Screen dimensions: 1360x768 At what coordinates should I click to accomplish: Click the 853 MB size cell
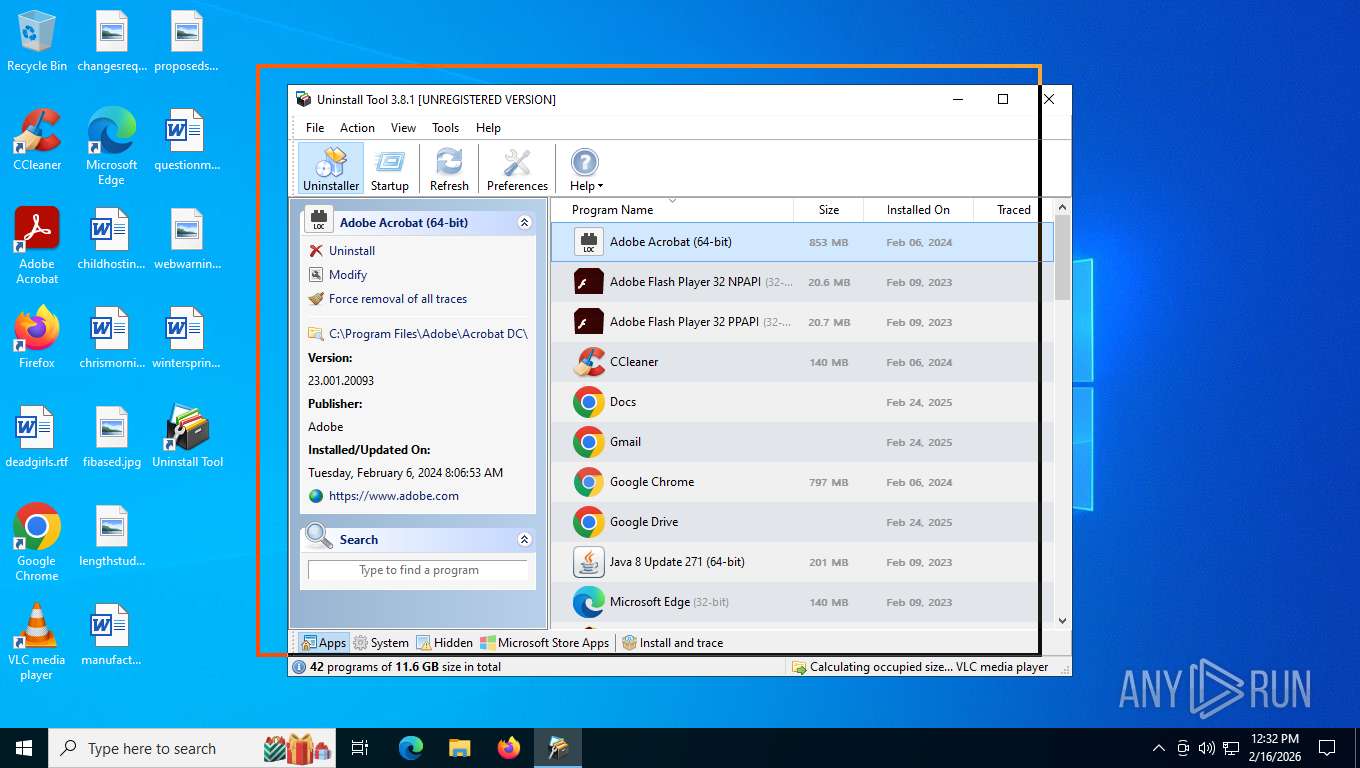[x=828, y=243]
